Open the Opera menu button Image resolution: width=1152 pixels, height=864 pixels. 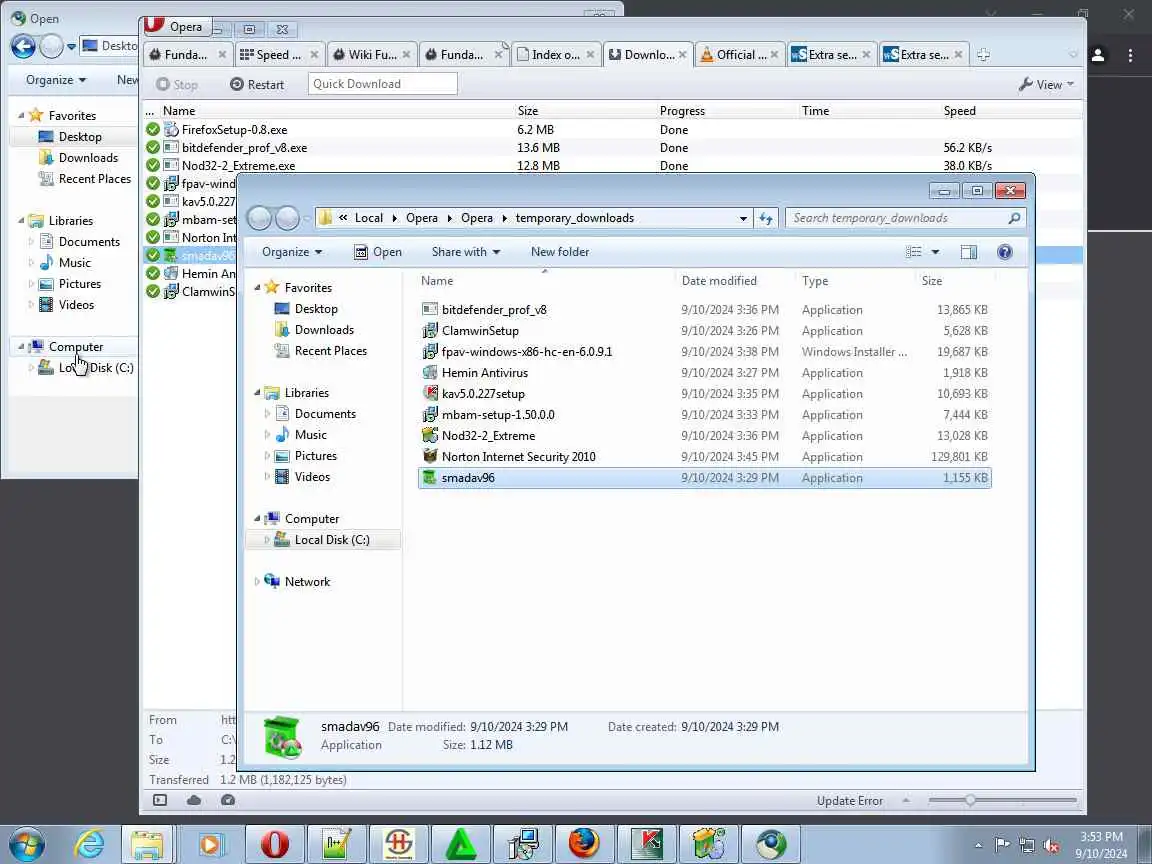pyautogui.click(x=178, y=26)
